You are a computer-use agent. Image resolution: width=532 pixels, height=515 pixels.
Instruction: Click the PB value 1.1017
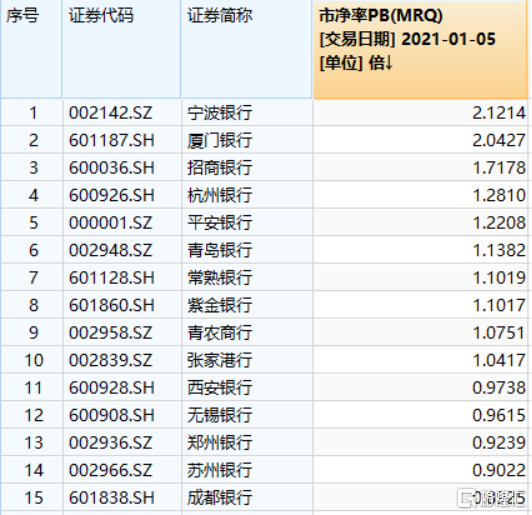tap(499, 305)
